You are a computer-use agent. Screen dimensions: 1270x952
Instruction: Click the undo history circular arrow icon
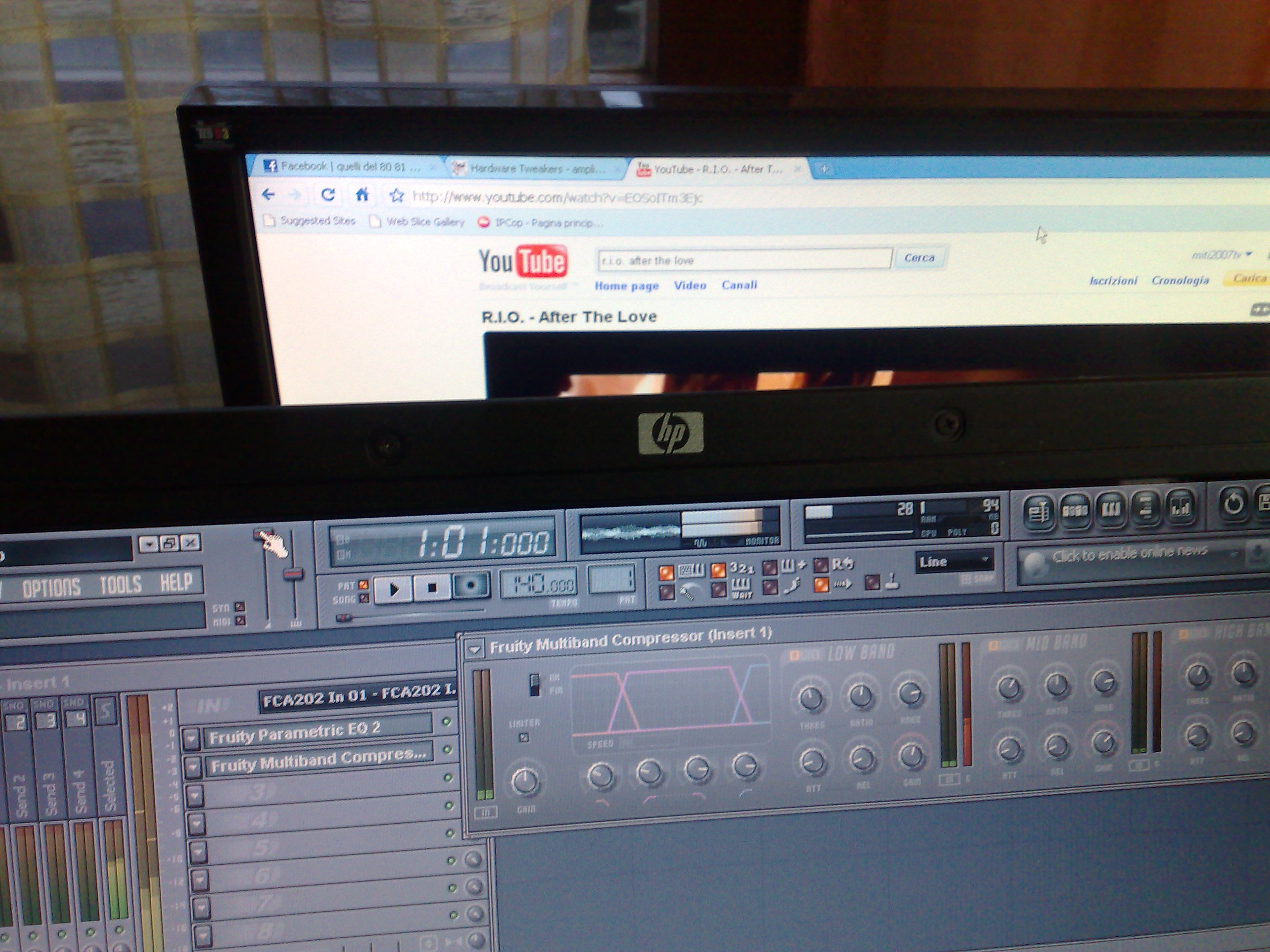click(1233, 504)
